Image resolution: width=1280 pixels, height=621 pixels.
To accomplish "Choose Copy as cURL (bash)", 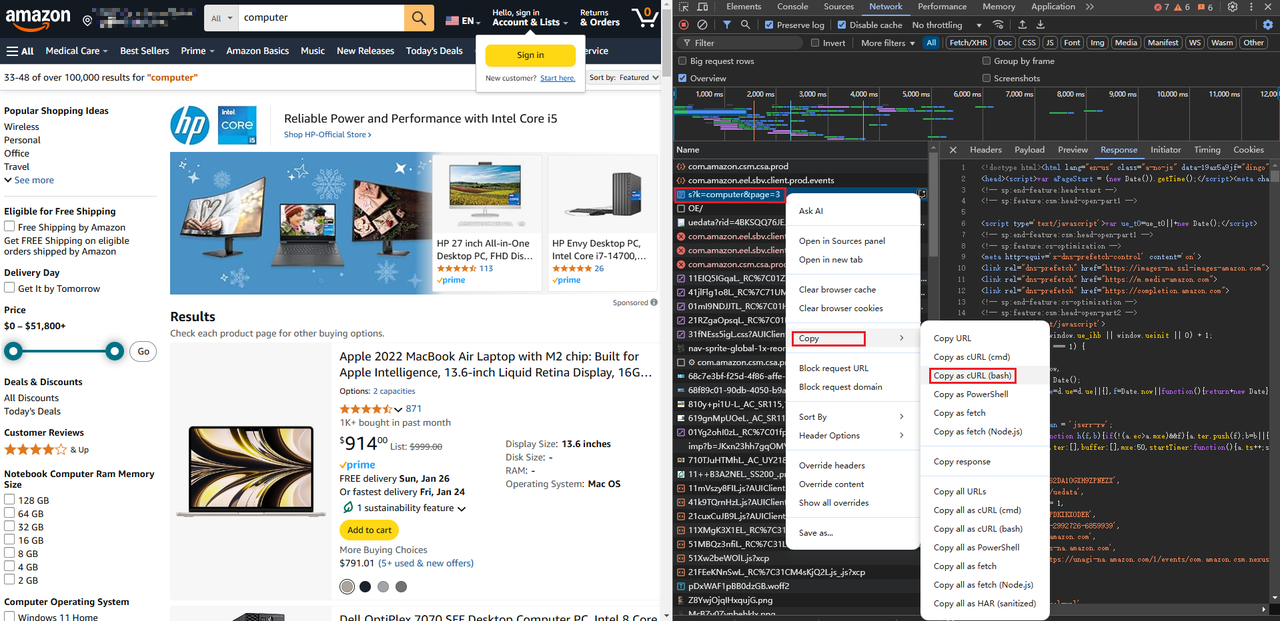I will click(973, 376).
